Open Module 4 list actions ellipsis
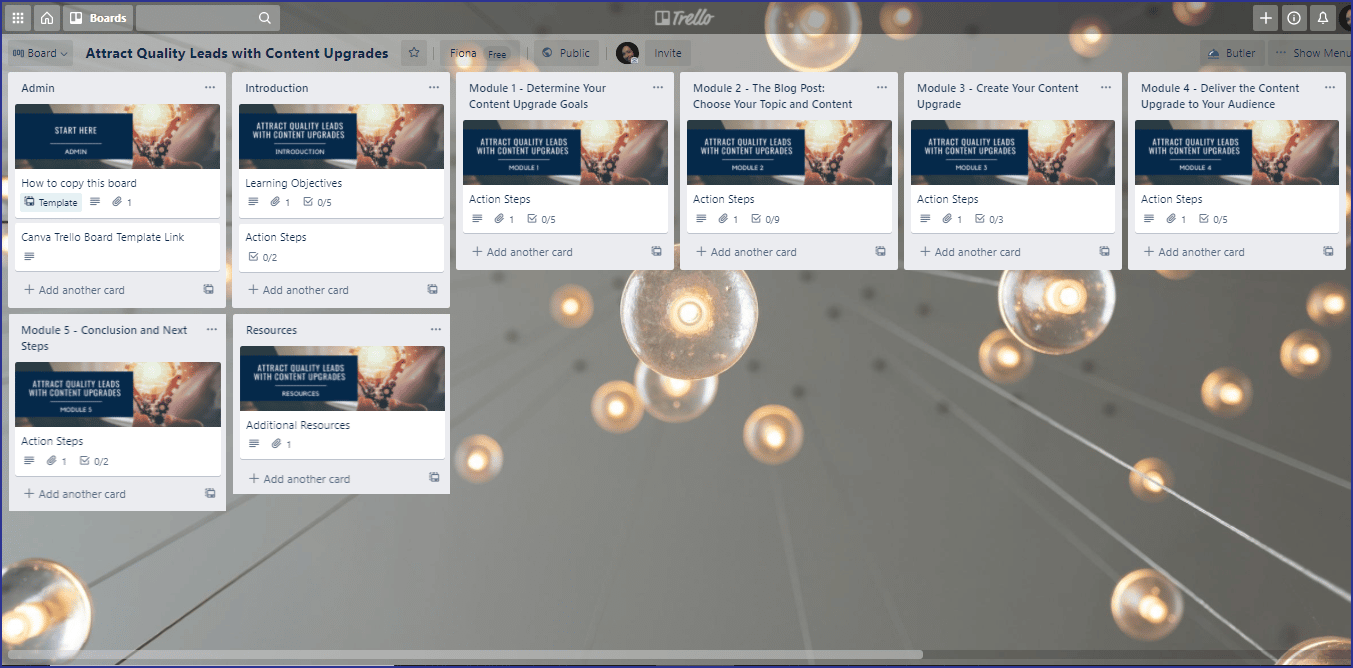The image size is (1353, 668). coord(1330,88)
